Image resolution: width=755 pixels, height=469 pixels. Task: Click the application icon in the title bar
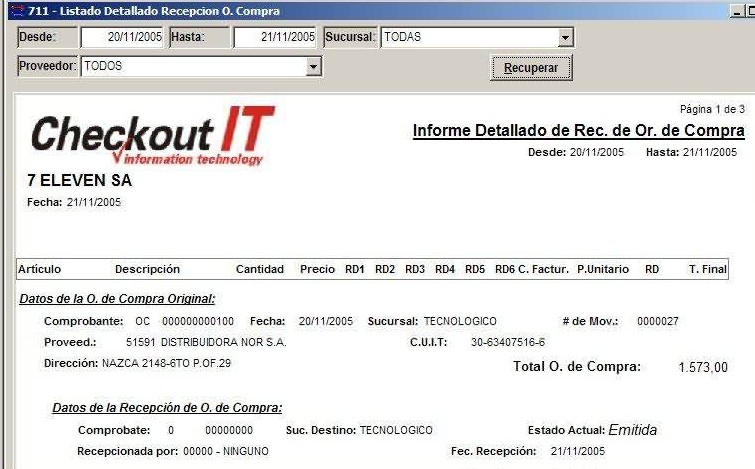coord(15,11)
